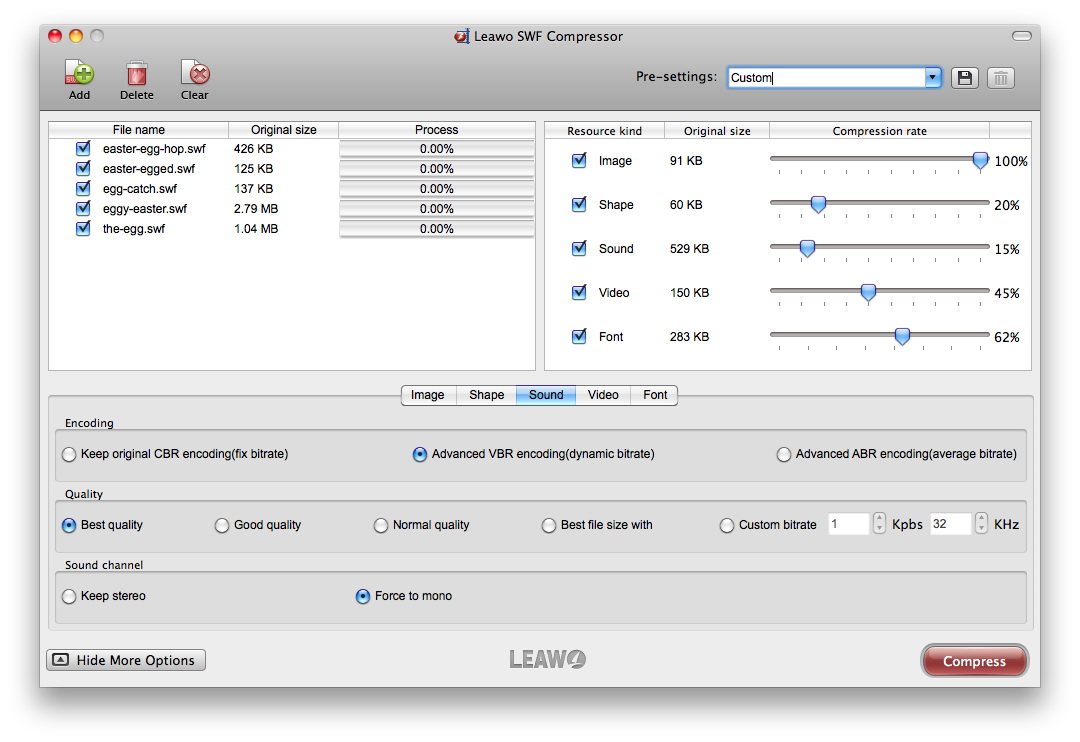Toggle the Video resource checkbox

click(x=579, y=292)
